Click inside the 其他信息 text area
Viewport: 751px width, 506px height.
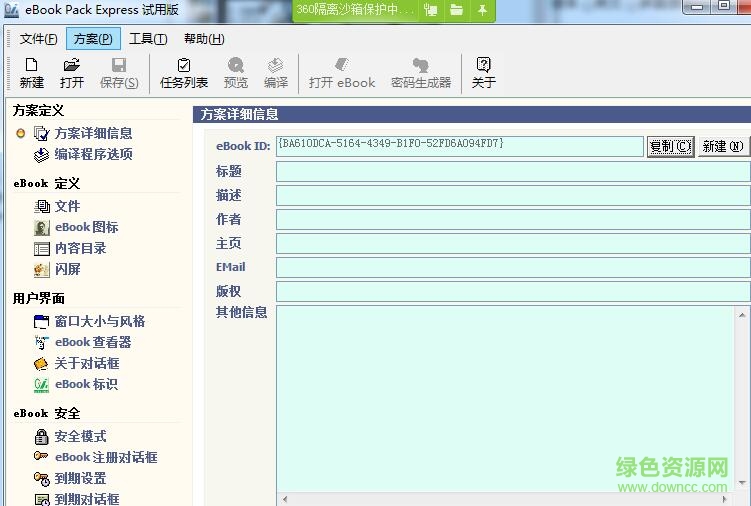pos(505,399)
